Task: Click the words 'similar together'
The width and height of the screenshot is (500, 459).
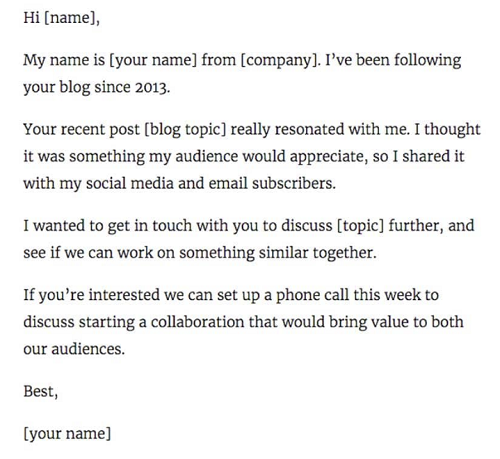Action: coord(318,253)
